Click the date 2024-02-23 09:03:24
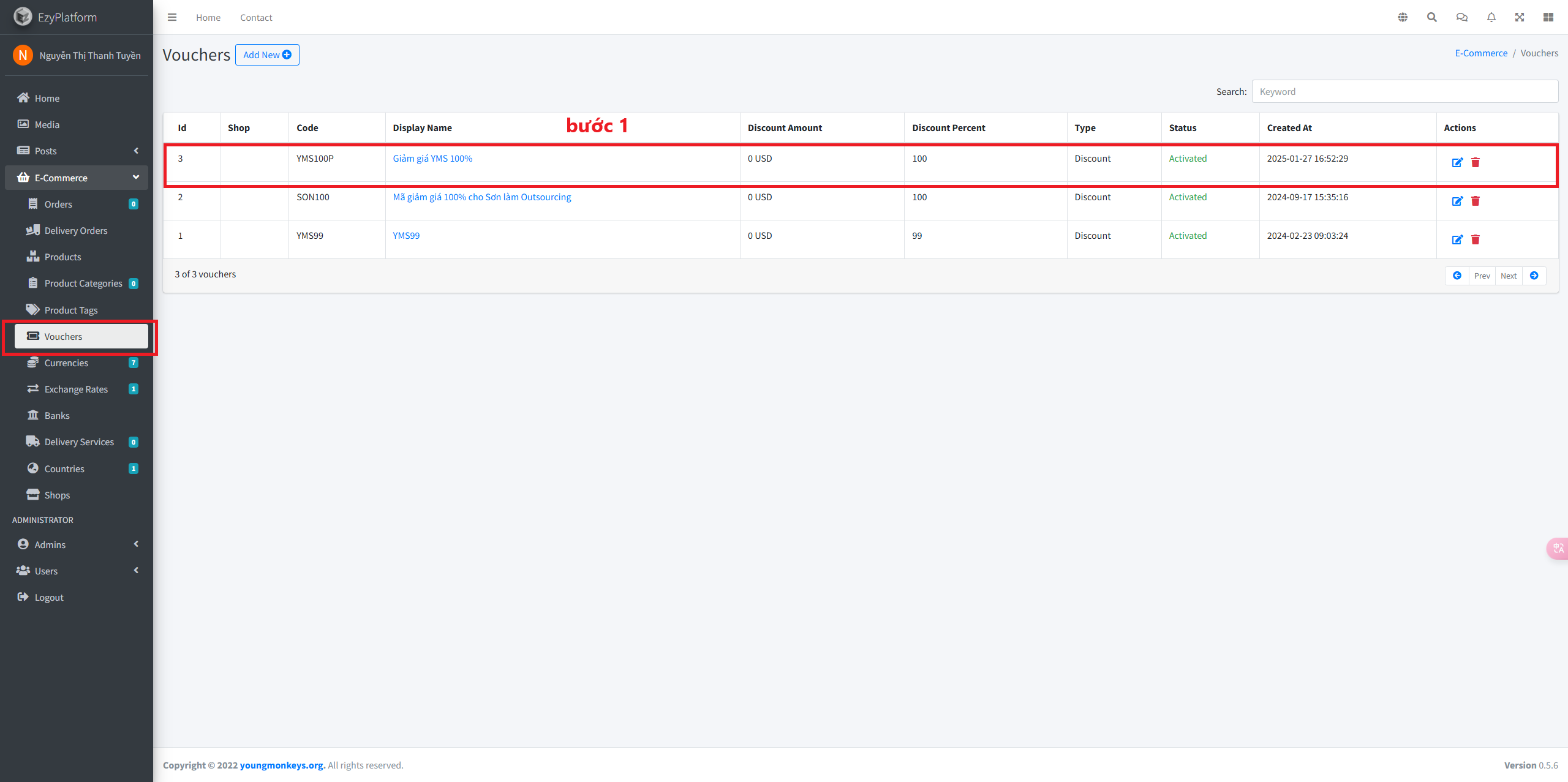Viewport: 1568px width, 782px height. [1307, 236]
